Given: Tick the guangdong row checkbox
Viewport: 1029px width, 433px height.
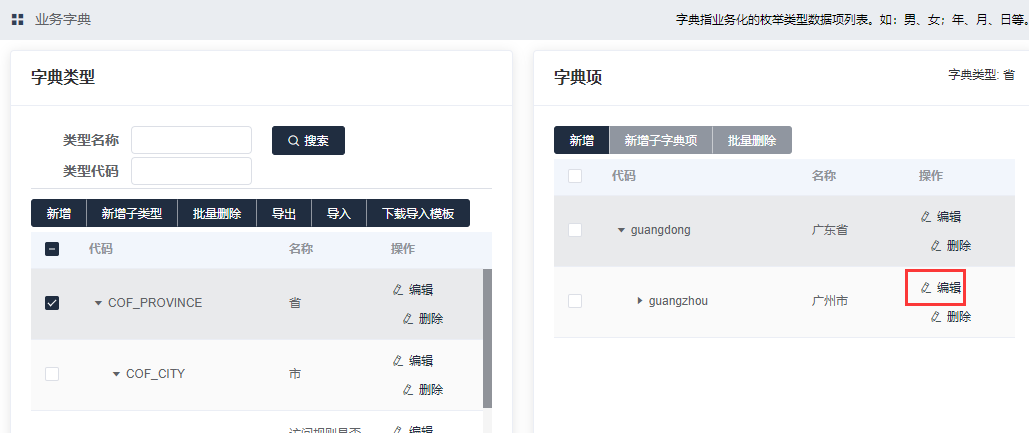Looking at the screenshot, I should point(575,230).
